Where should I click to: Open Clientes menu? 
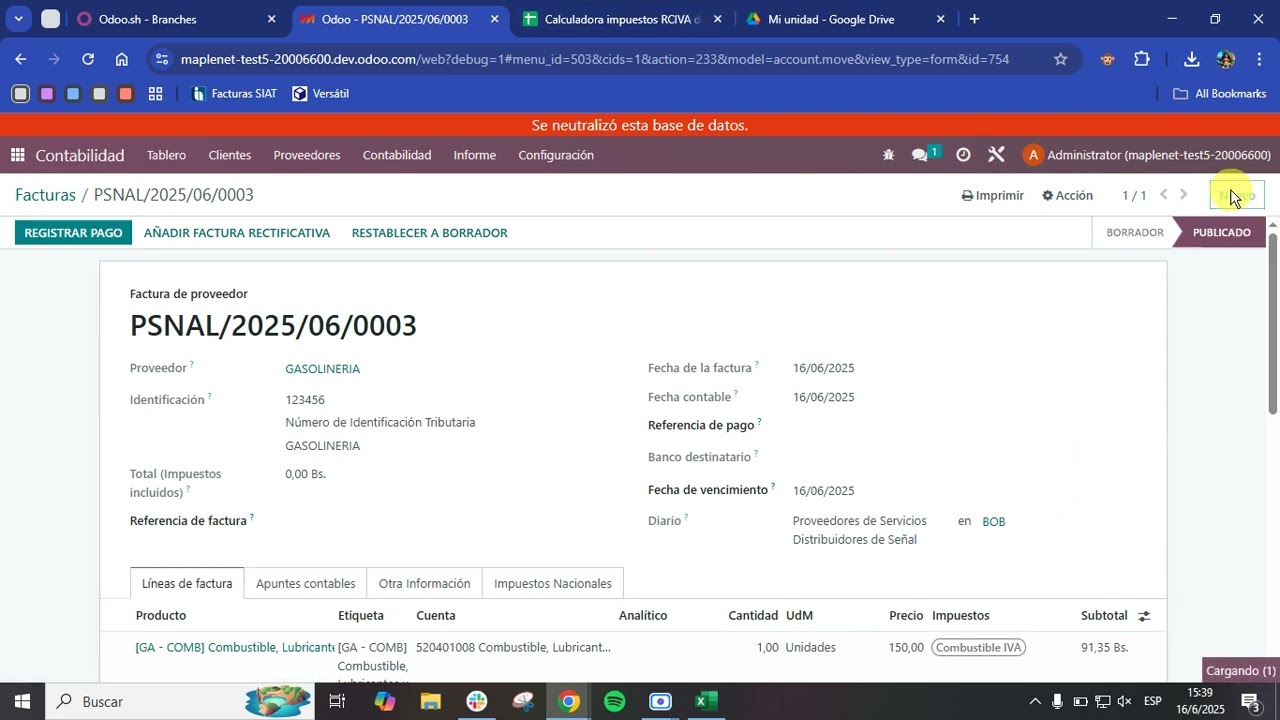point(229,155)
